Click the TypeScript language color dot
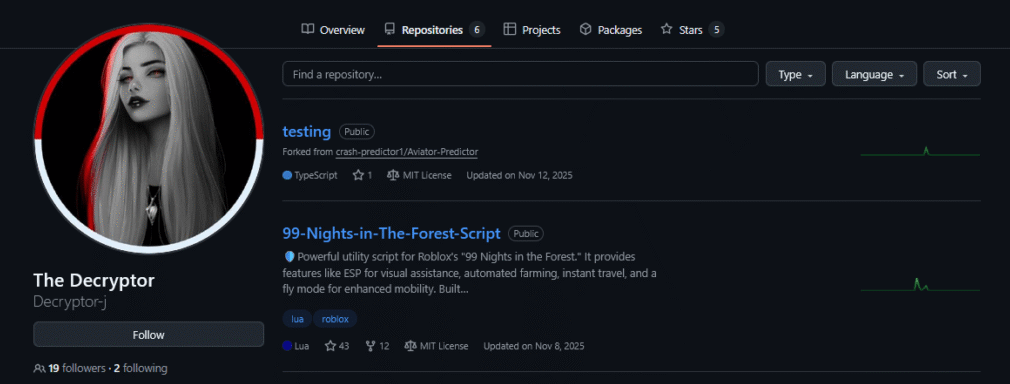The width and height of the screenshot is (1010, 384). (x=287, y=175)
